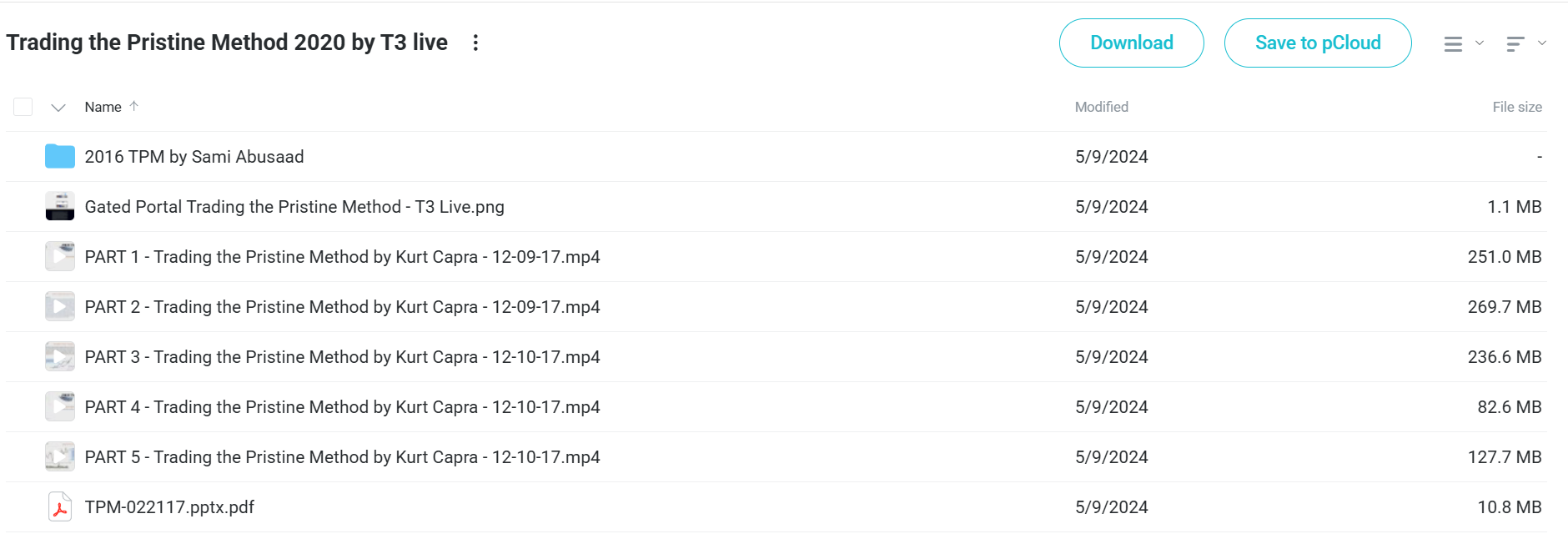The height and width of the screenshot is (539, 1568).
Task: Click the Save to pCloud button
Action: tap(1318, 43)
